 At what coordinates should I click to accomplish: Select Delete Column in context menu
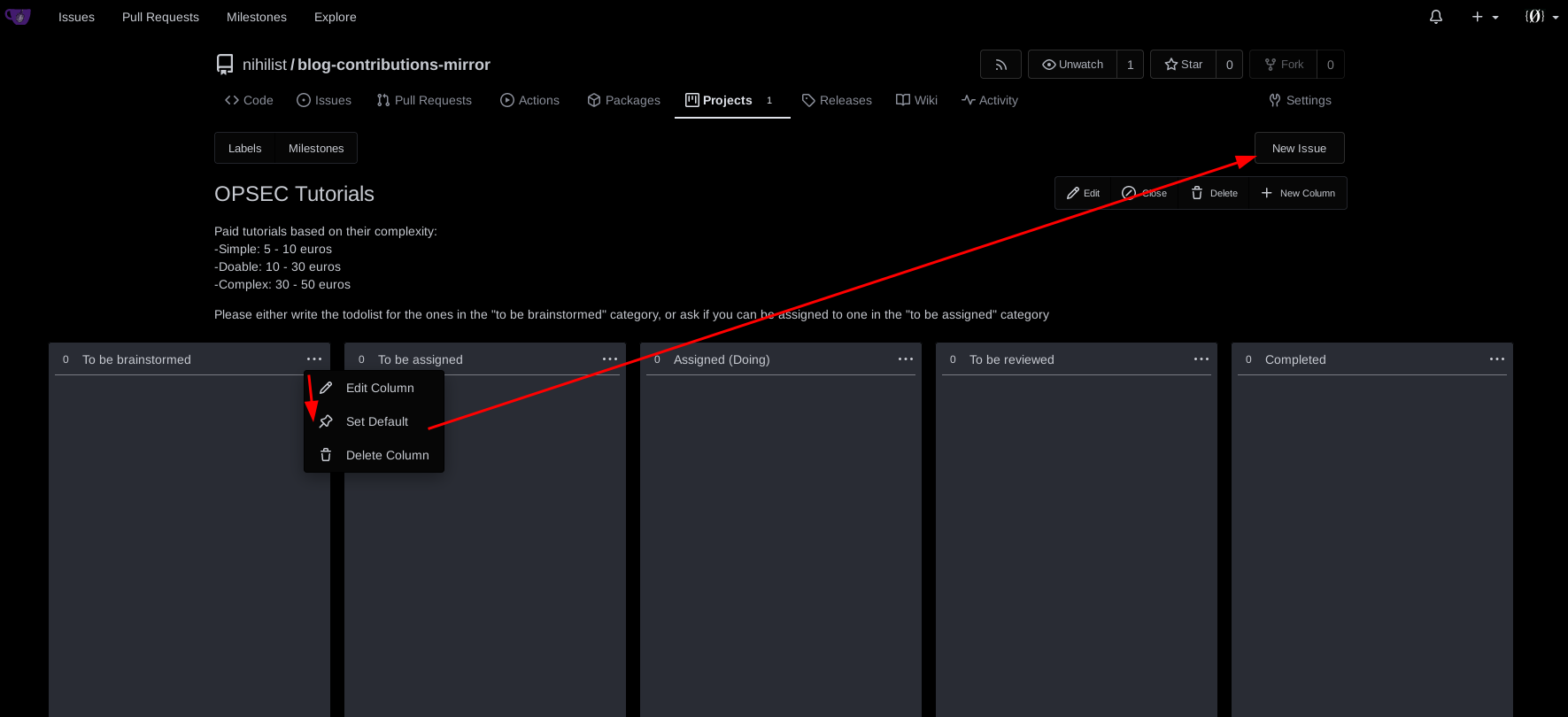point(387,455)
